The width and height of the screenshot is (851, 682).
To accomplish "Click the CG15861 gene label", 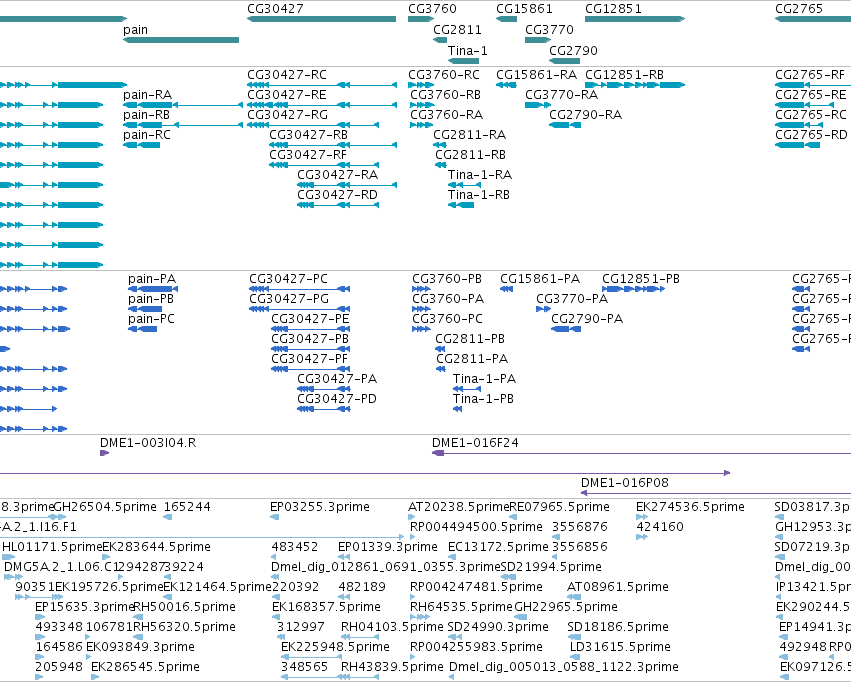I will tap(524, 9).
